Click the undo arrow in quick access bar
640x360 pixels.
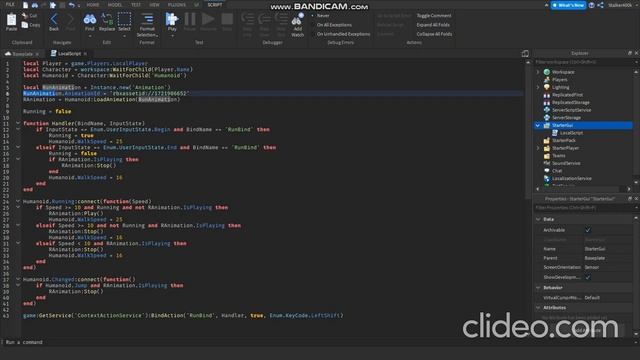click(x=72, y=5)
